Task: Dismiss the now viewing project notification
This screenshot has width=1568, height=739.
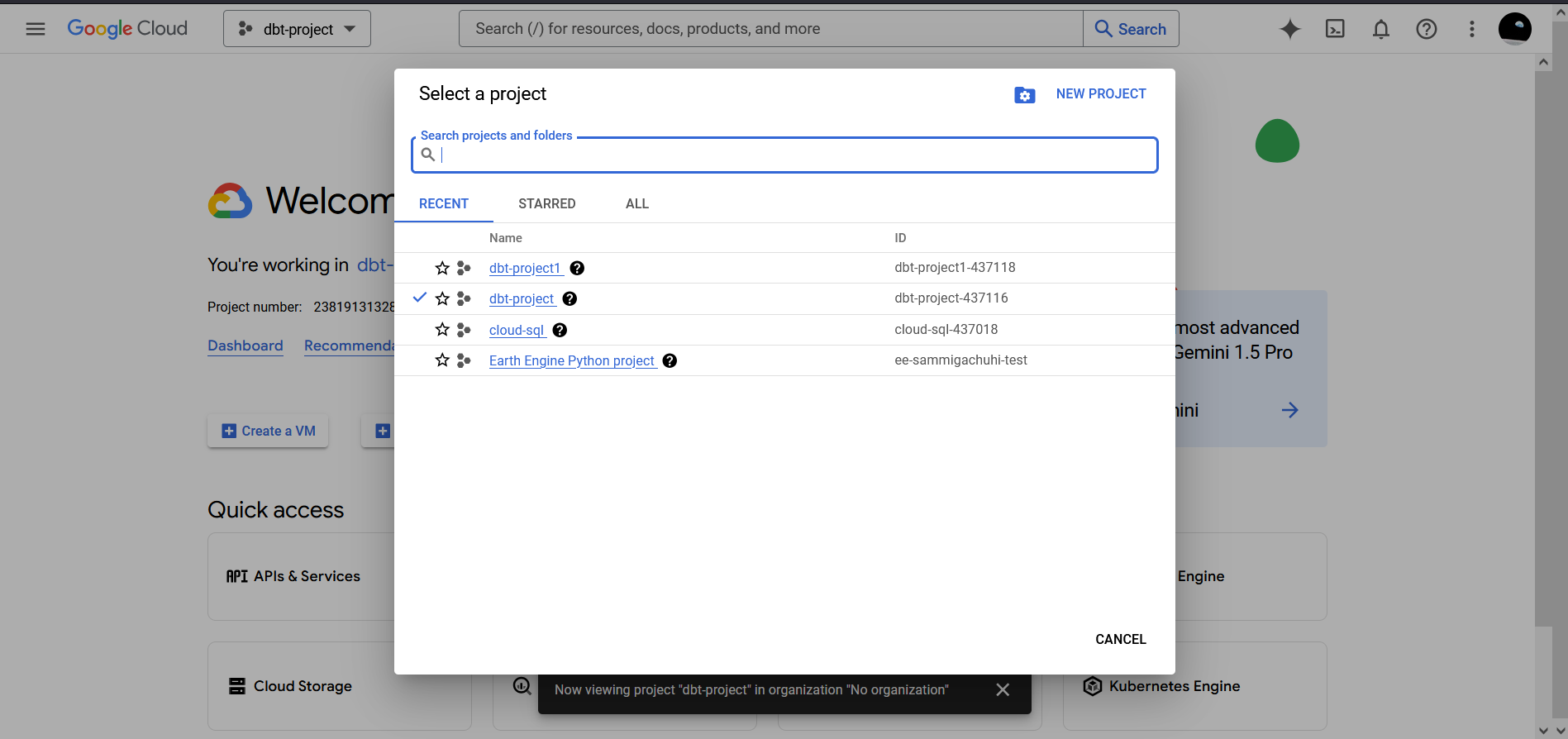Action: (x=1003, y=689)
